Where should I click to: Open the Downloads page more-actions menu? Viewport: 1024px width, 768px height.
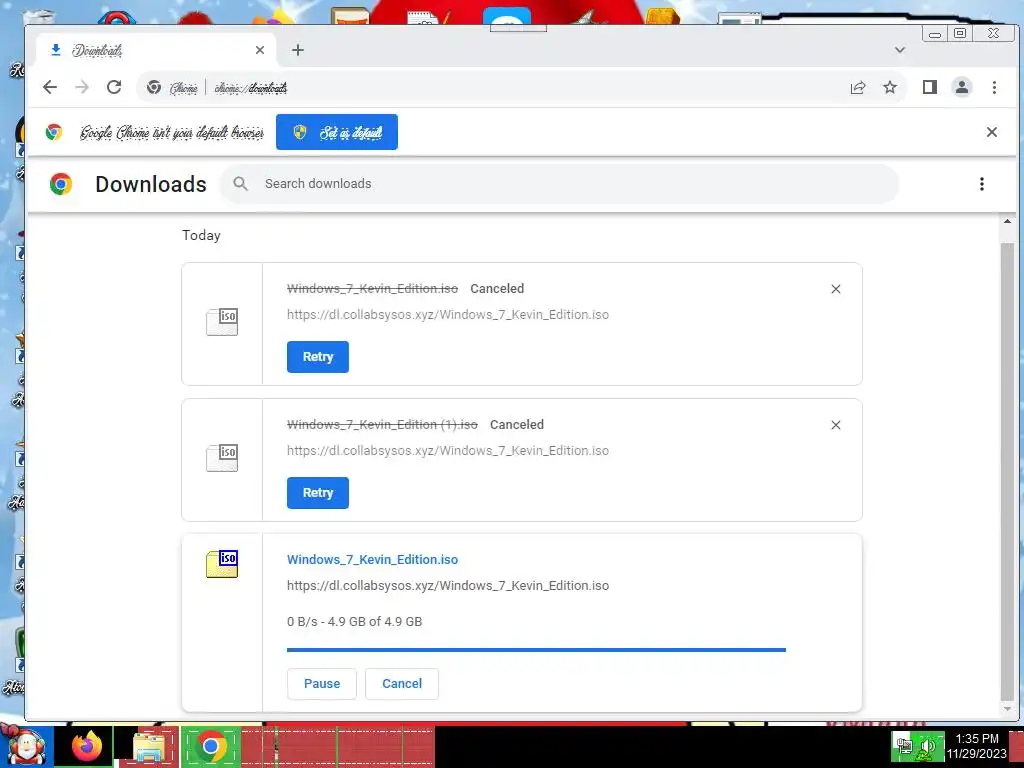[982, 184]
